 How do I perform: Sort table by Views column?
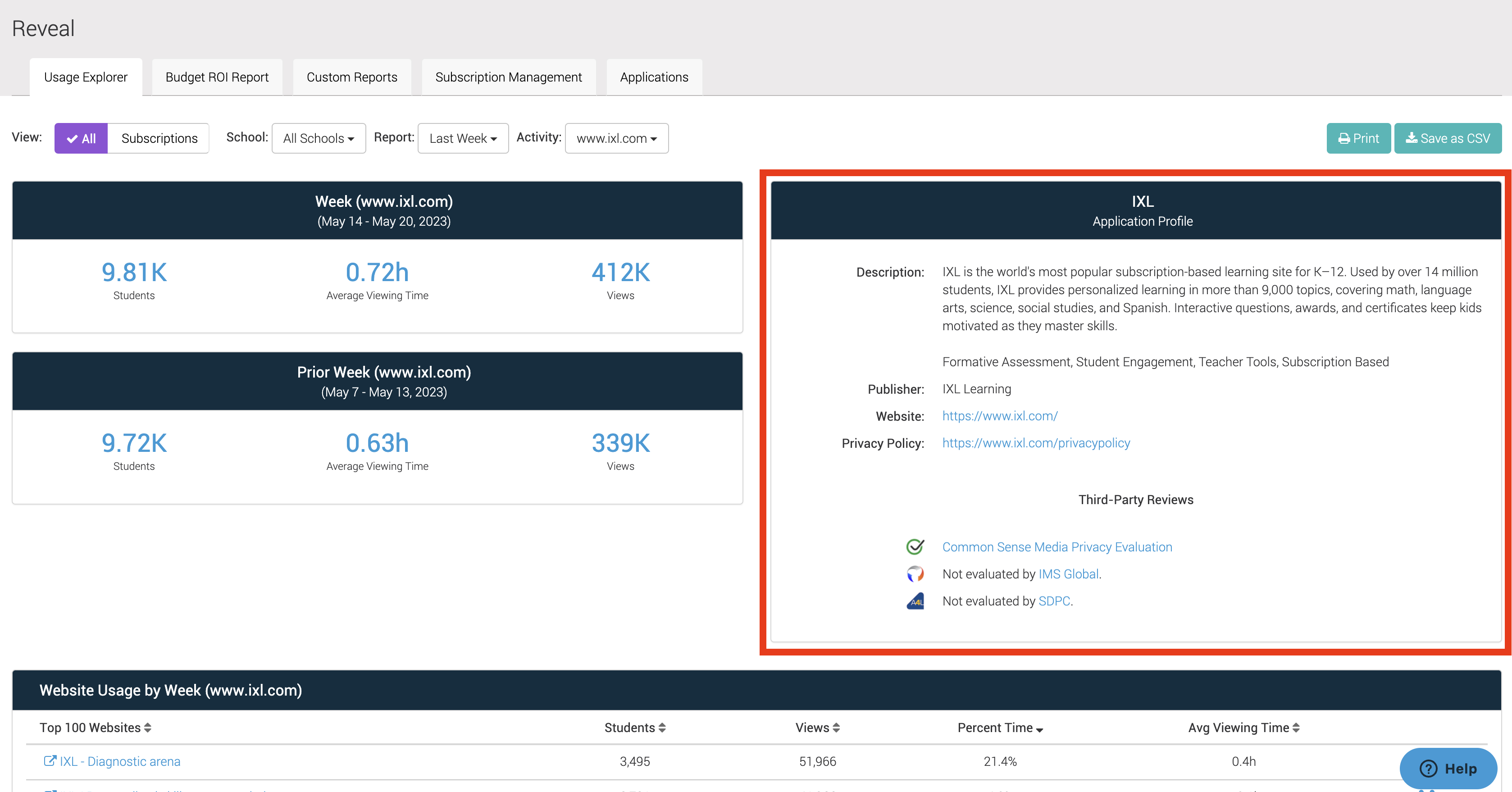[x=818, y=728]
